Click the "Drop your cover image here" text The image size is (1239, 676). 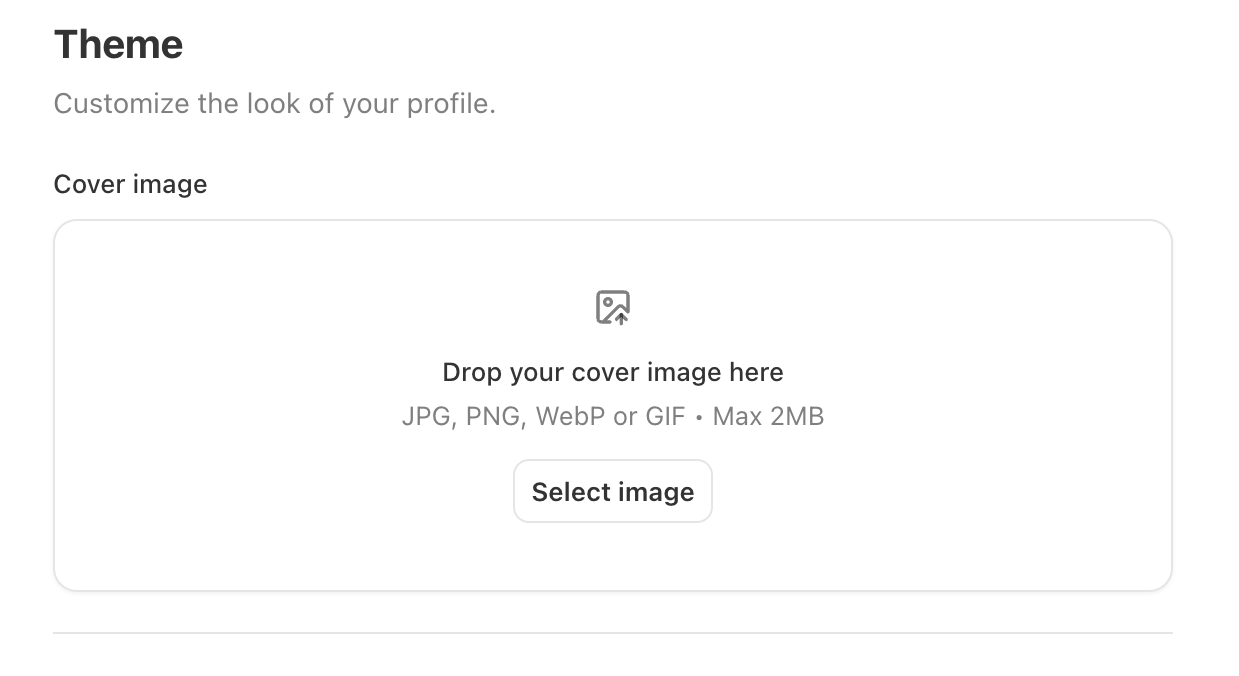(x=613, y=372)
